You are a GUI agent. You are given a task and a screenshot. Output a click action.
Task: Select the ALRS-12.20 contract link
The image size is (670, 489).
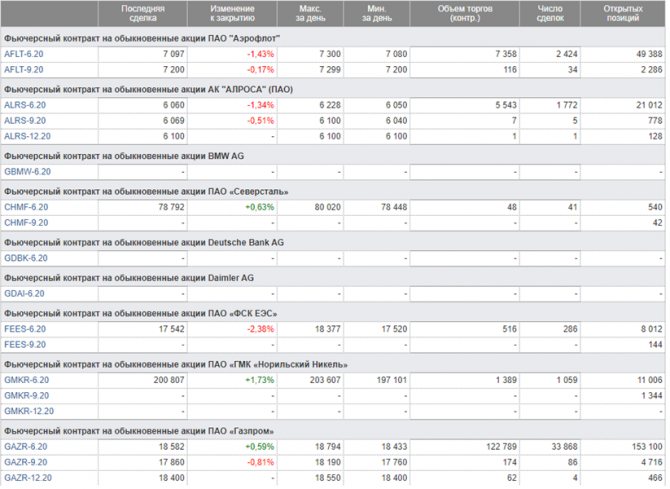pos(26,137)
